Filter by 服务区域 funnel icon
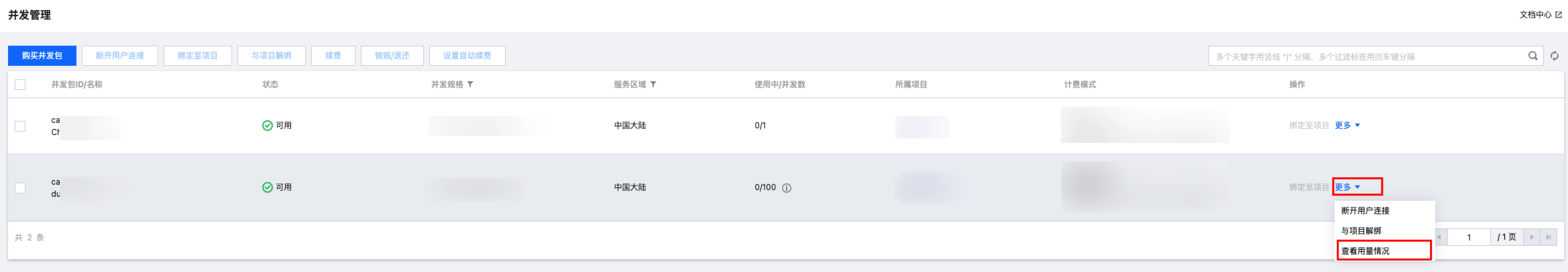 [x=653, y=85]
